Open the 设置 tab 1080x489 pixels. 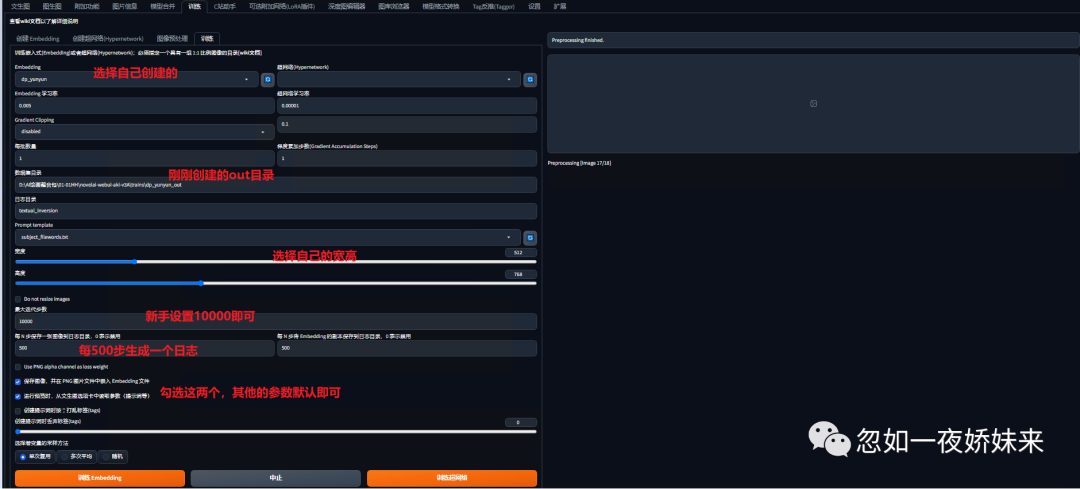(x=534, y=6)
